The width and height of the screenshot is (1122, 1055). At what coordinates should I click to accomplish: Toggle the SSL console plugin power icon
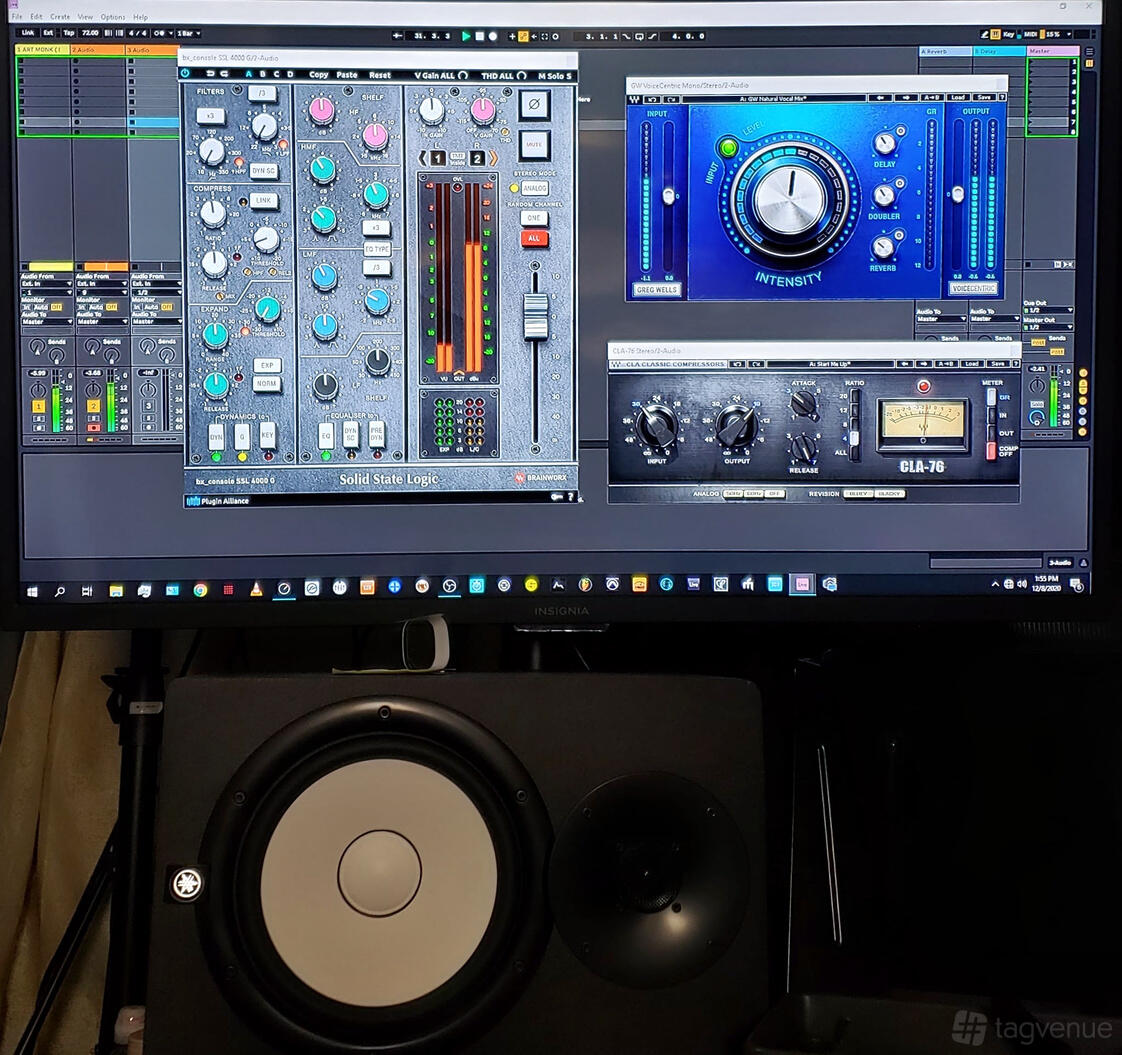pyautogui.click(x=185, y=74)
